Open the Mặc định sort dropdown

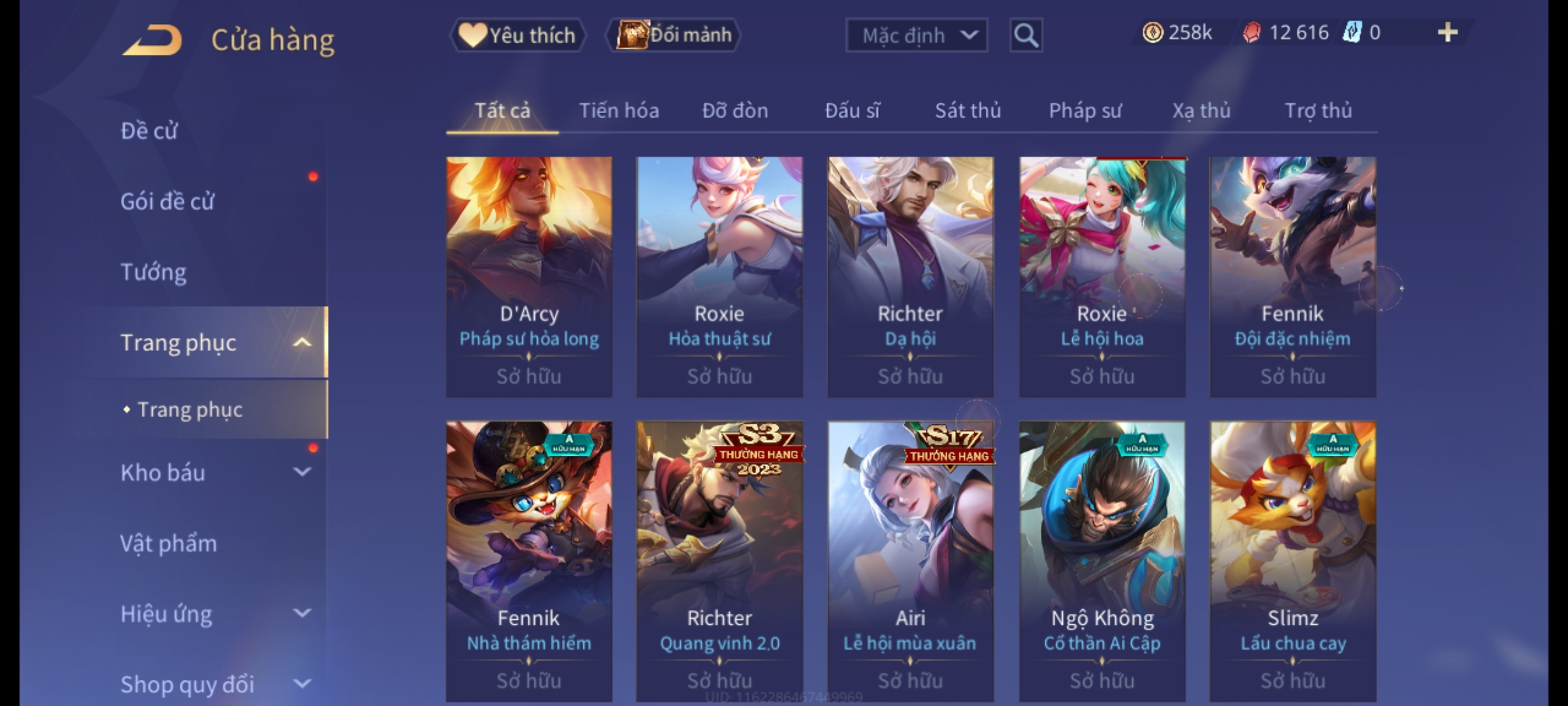[917, 35]
